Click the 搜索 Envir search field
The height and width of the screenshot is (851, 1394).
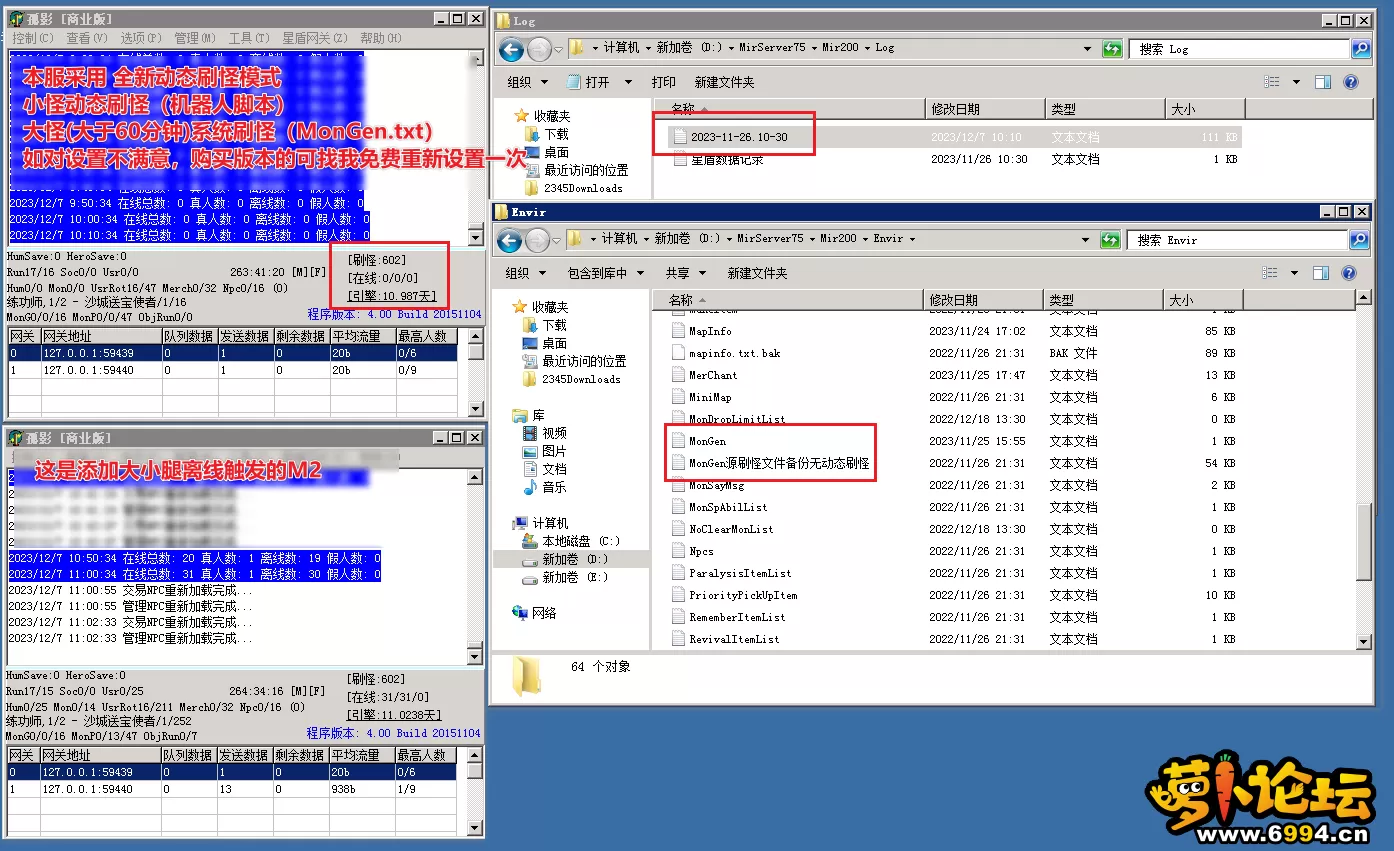pyautogui.click(x=1240, y=240)
